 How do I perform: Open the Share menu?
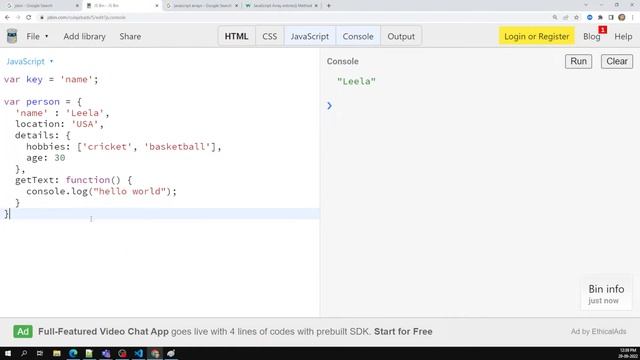[130, 36]
